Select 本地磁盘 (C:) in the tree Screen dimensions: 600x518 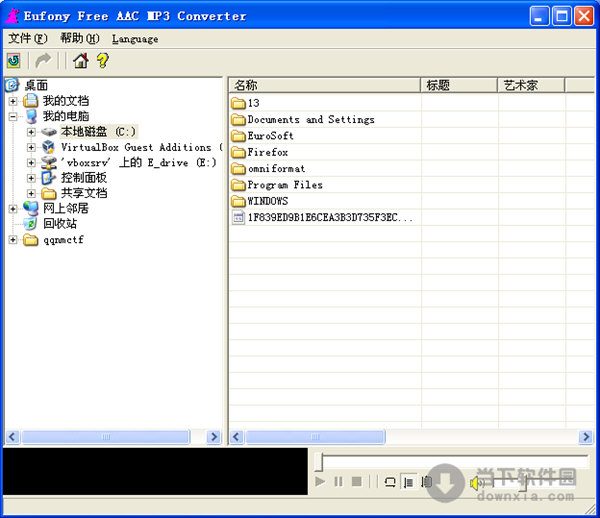(98, 132)
